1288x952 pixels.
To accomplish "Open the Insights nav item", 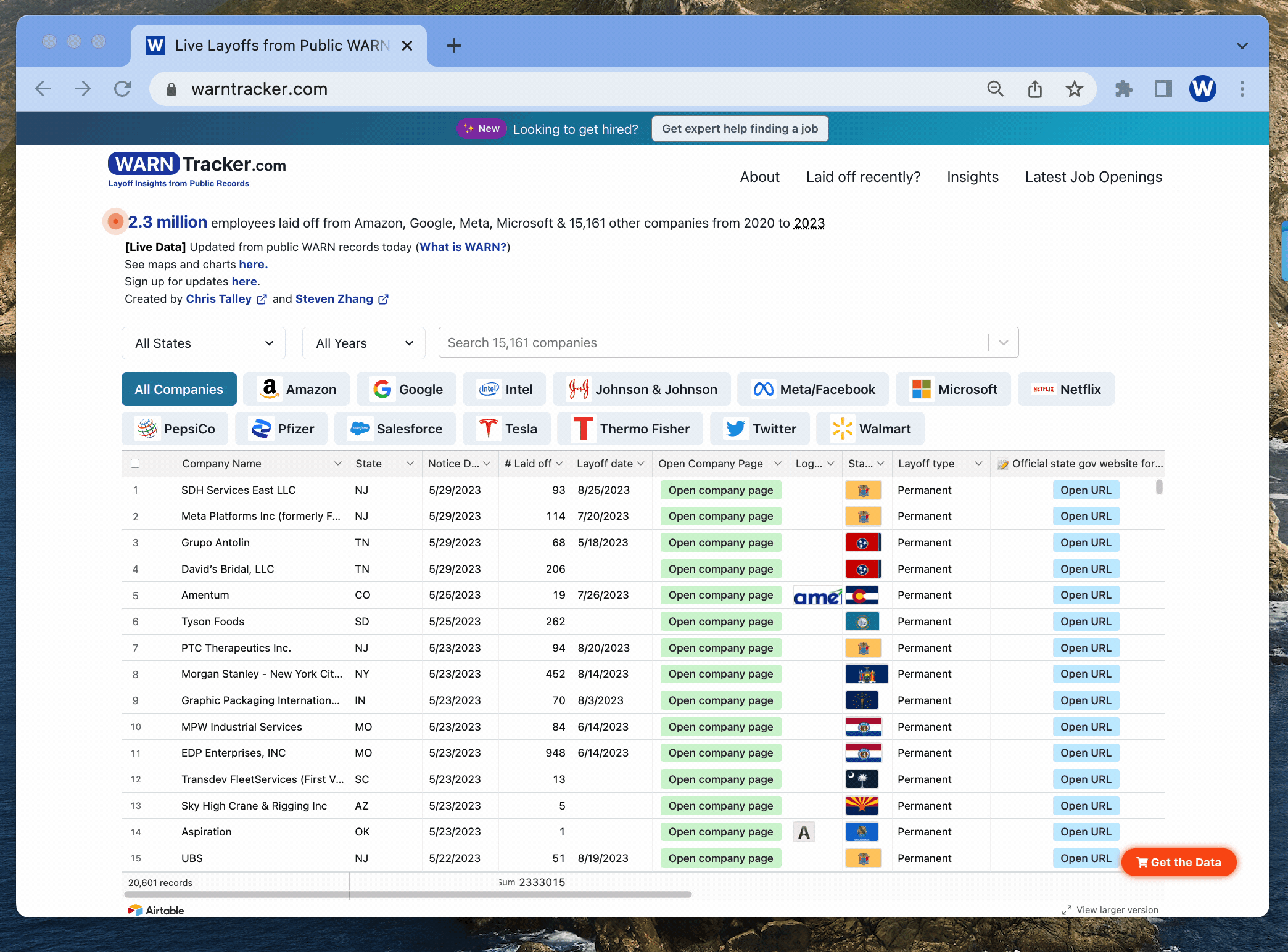I will pyautogui.click(x=973, y=177).
